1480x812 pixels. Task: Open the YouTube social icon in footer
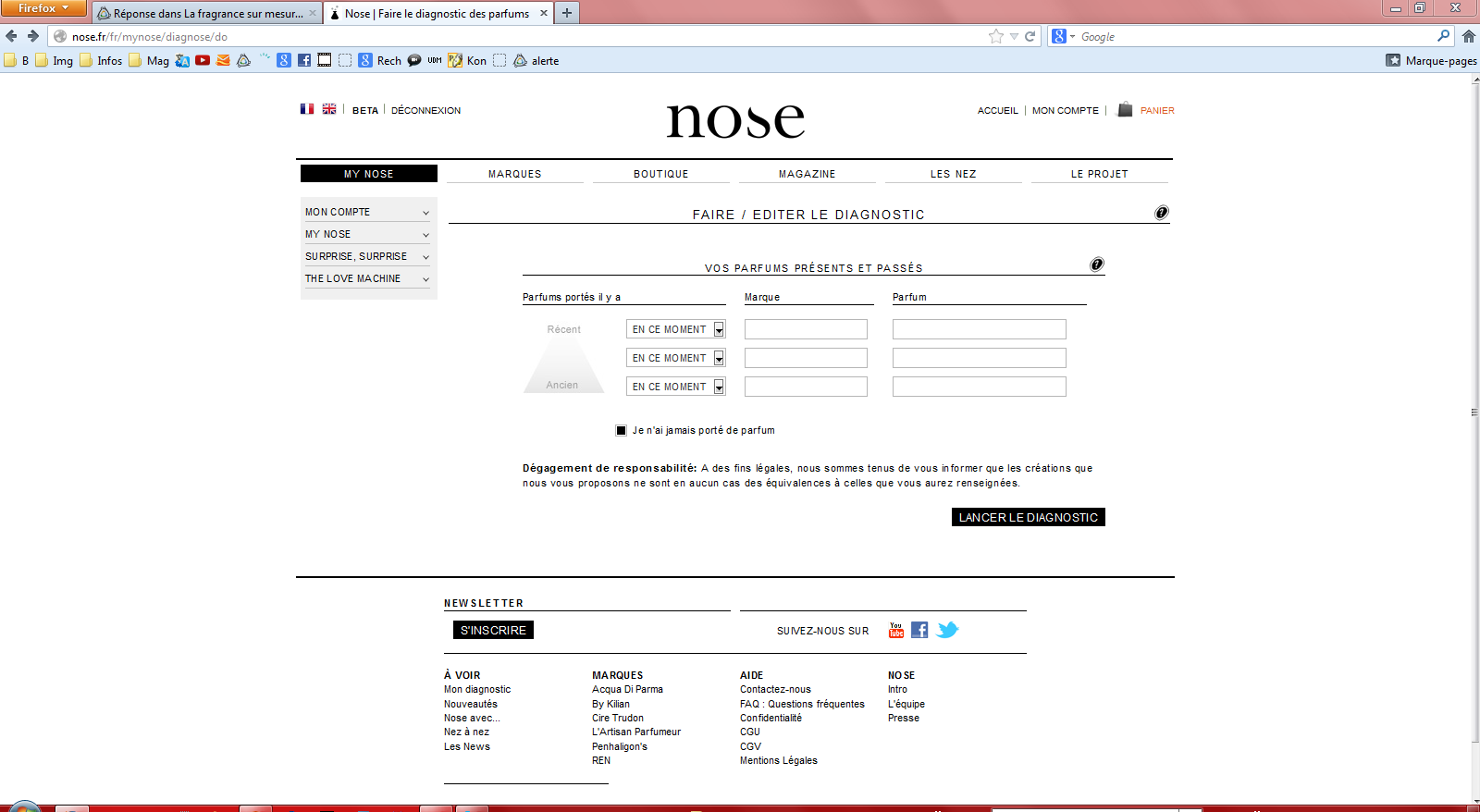[896, 630]
